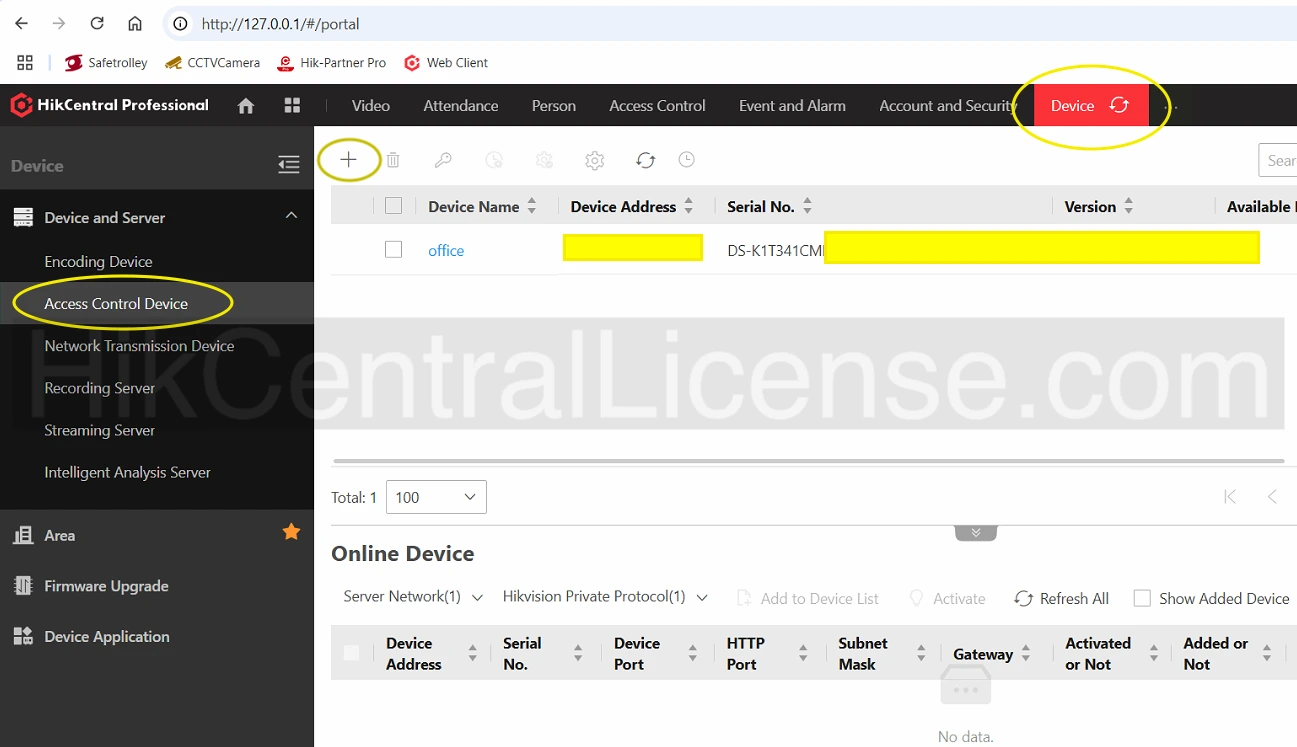
Task: Sort by Version column
Action: coord(1128,206)
